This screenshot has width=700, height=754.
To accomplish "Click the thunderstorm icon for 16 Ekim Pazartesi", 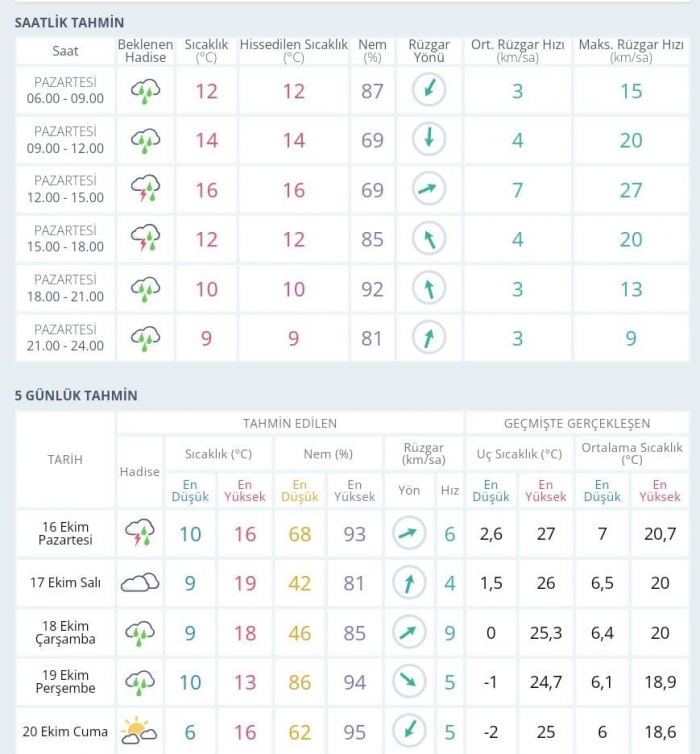I will pos(140,534).
